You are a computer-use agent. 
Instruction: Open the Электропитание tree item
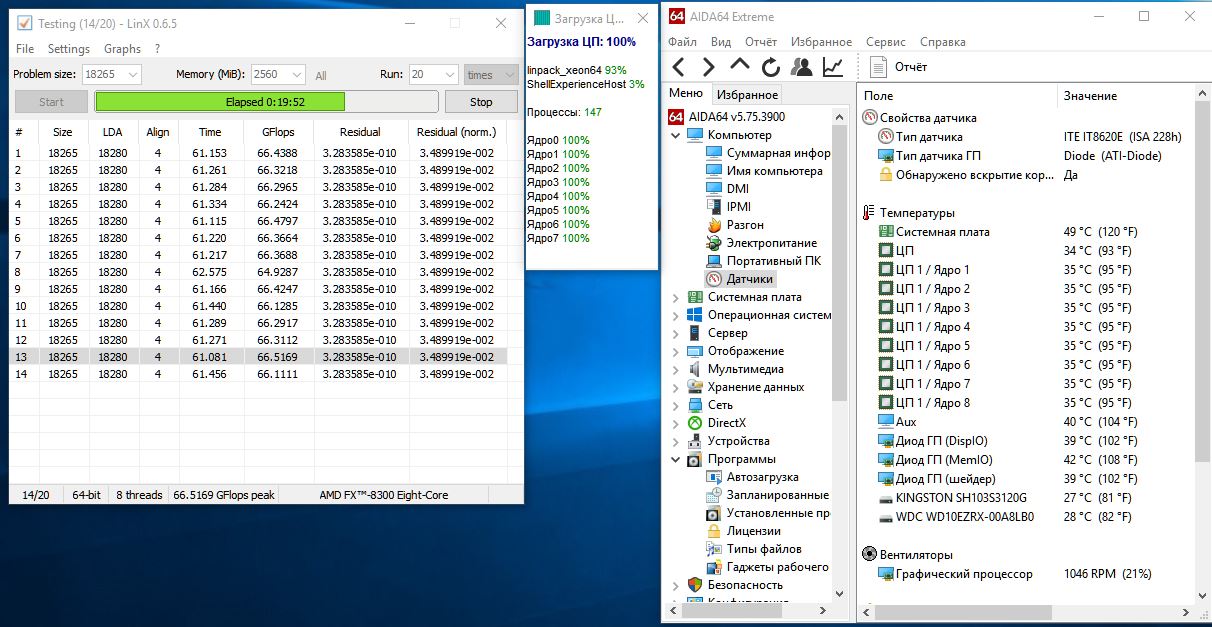click(761, 243)
